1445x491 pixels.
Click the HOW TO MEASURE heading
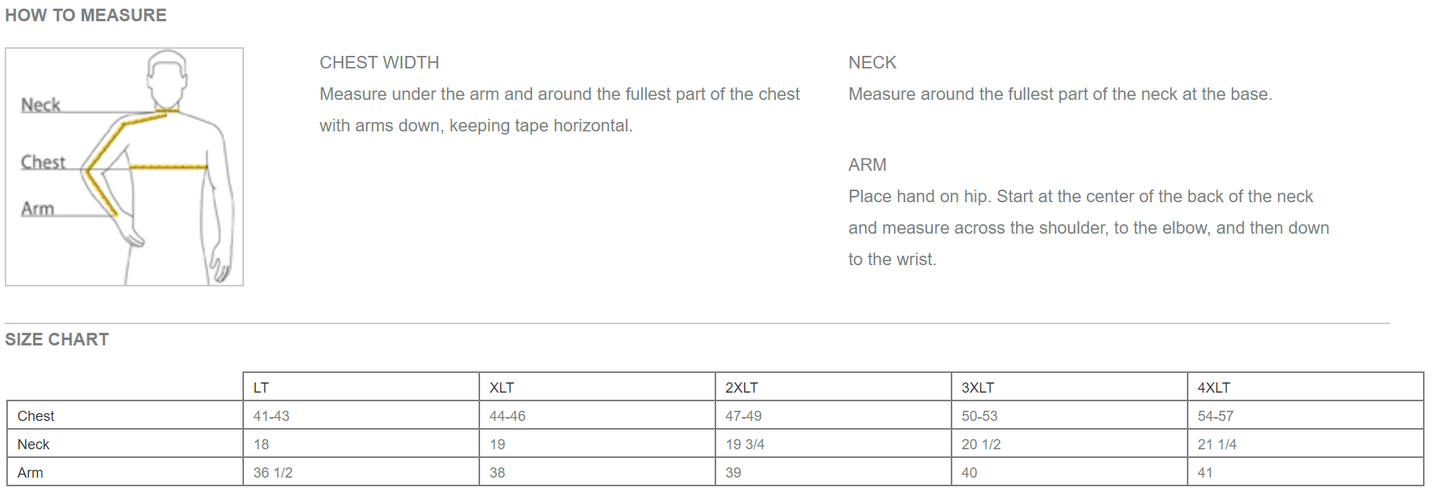86,15
